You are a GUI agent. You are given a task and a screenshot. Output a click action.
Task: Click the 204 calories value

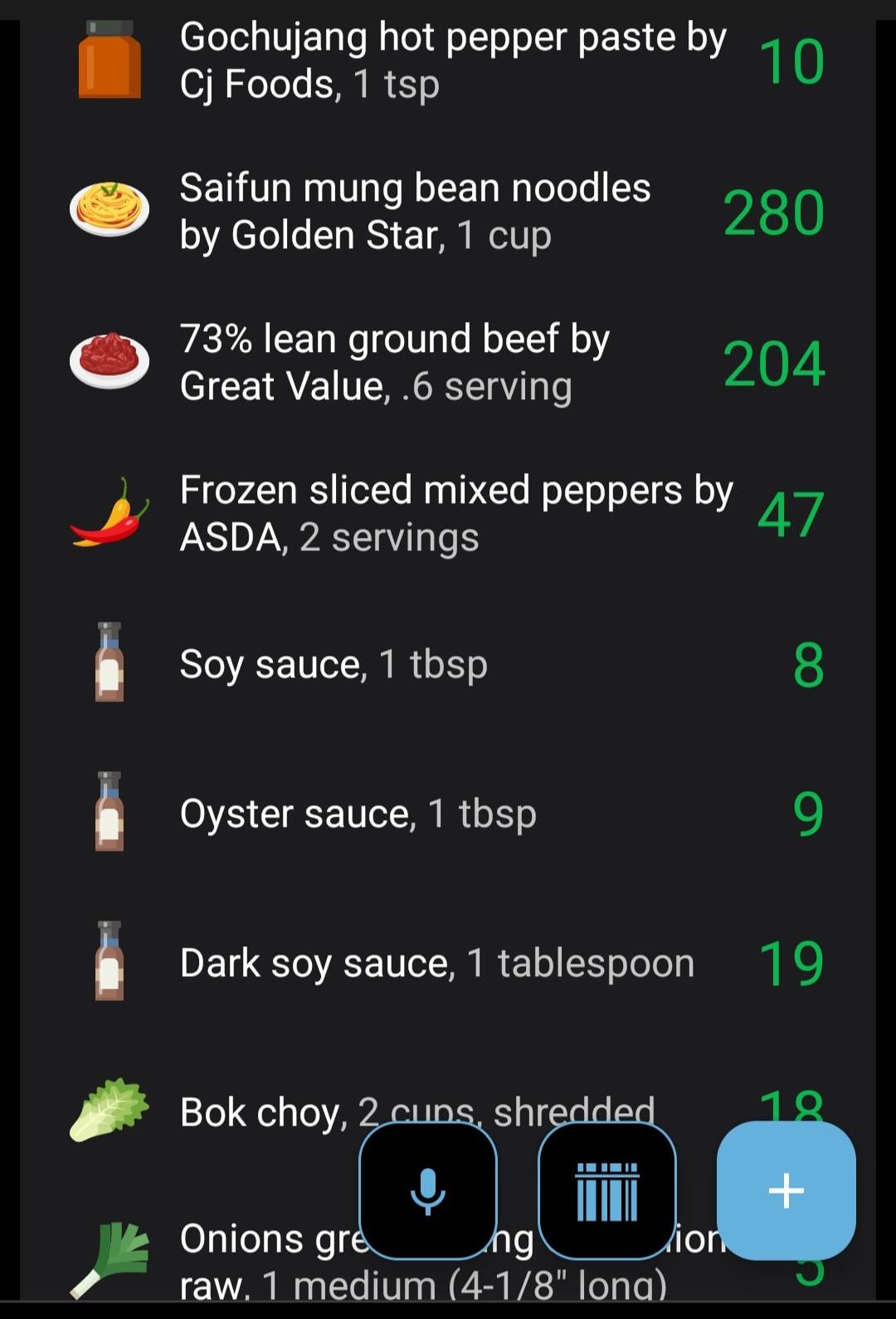(774, 364)
